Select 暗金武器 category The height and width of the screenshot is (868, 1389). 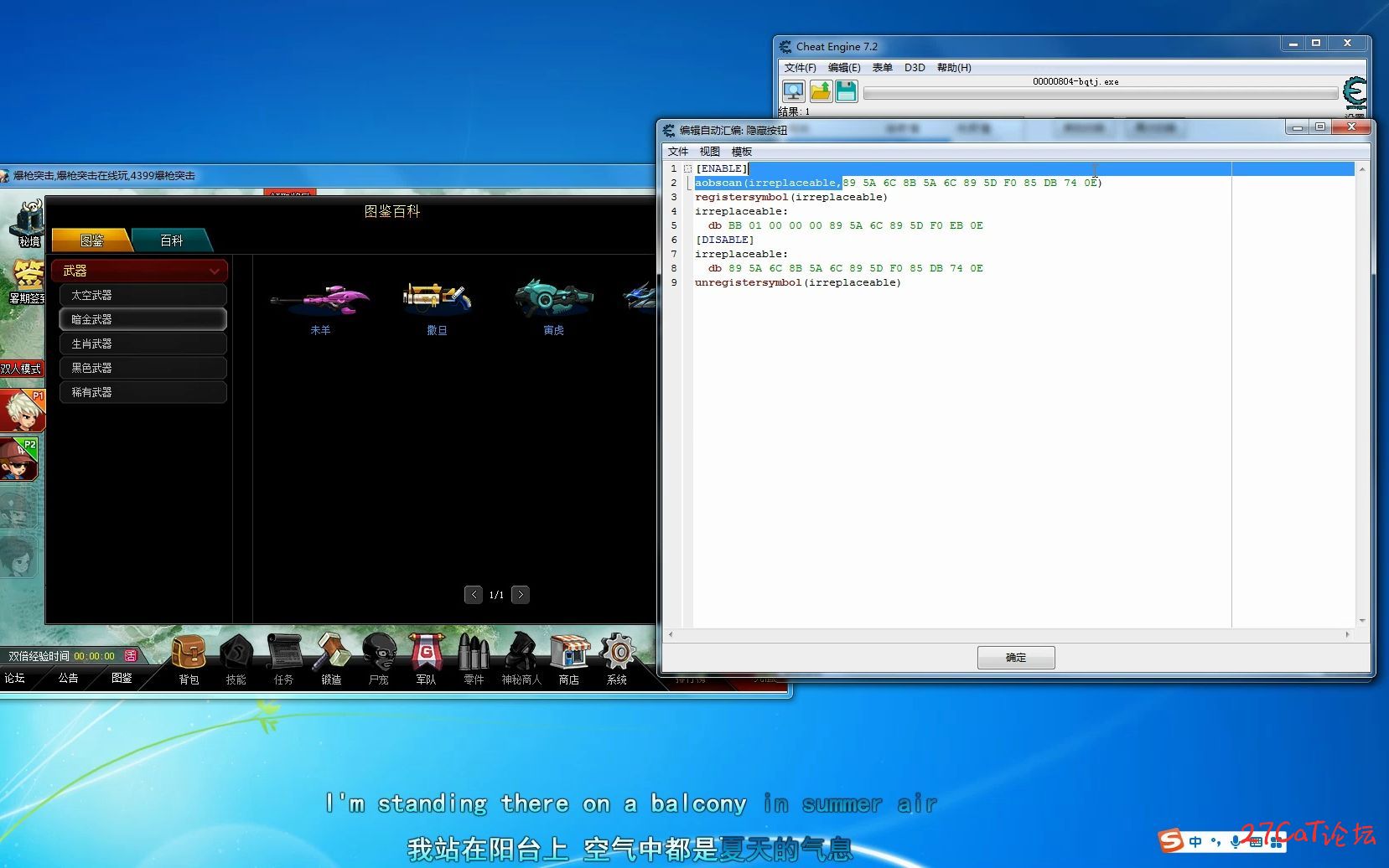143,319
